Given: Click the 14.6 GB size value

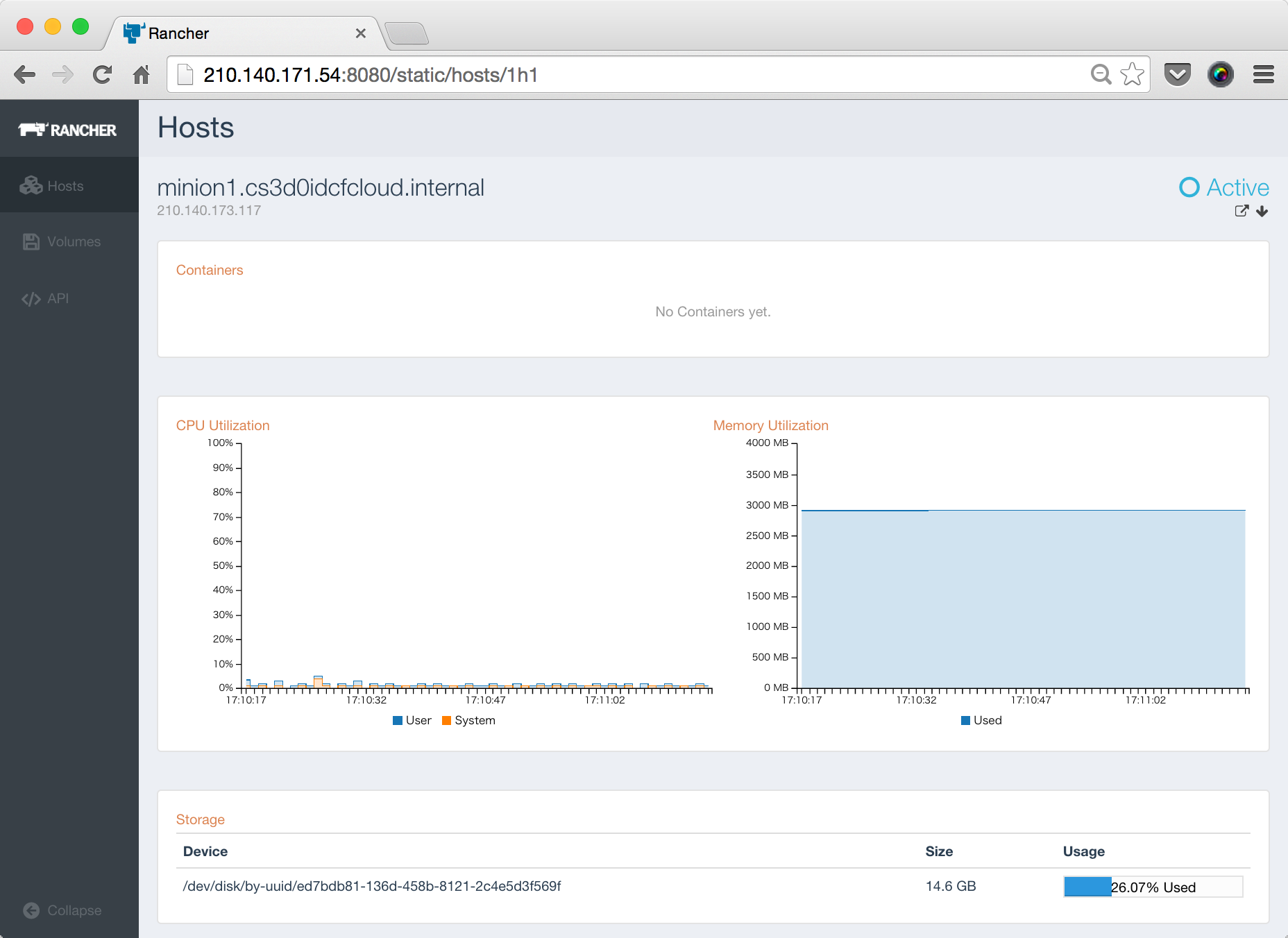Looking at the screenshot, I should pyautogui.click(x=951, y=886).
